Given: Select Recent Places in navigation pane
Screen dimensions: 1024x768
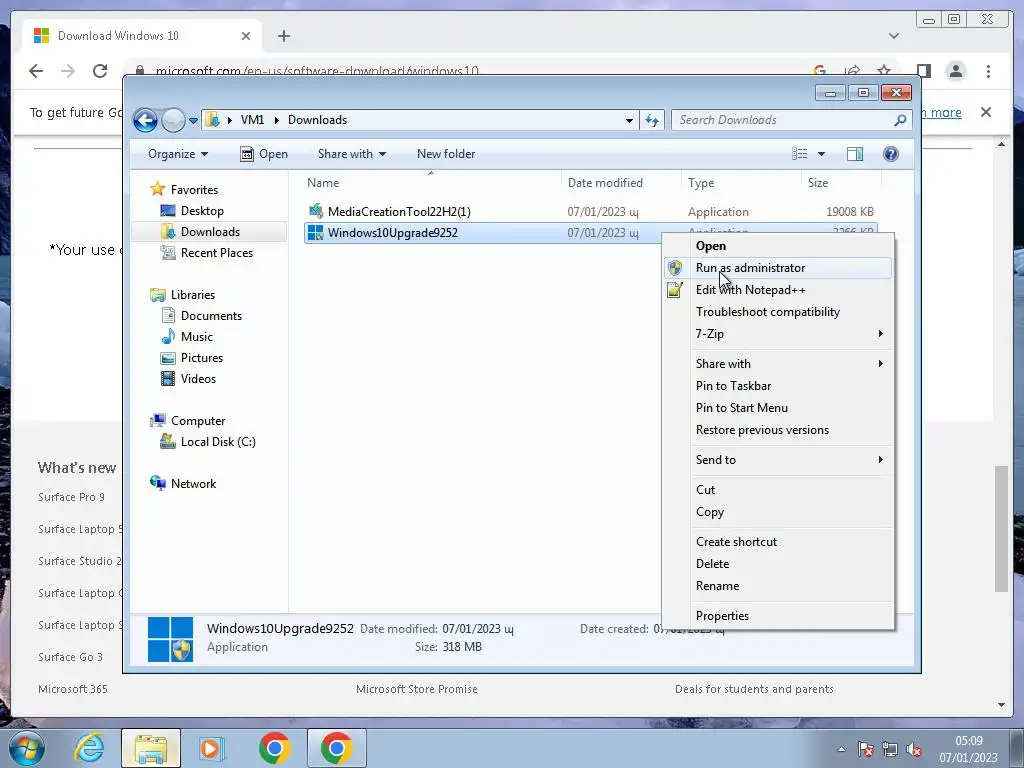Looking at the screenshot, I should 216,253.
